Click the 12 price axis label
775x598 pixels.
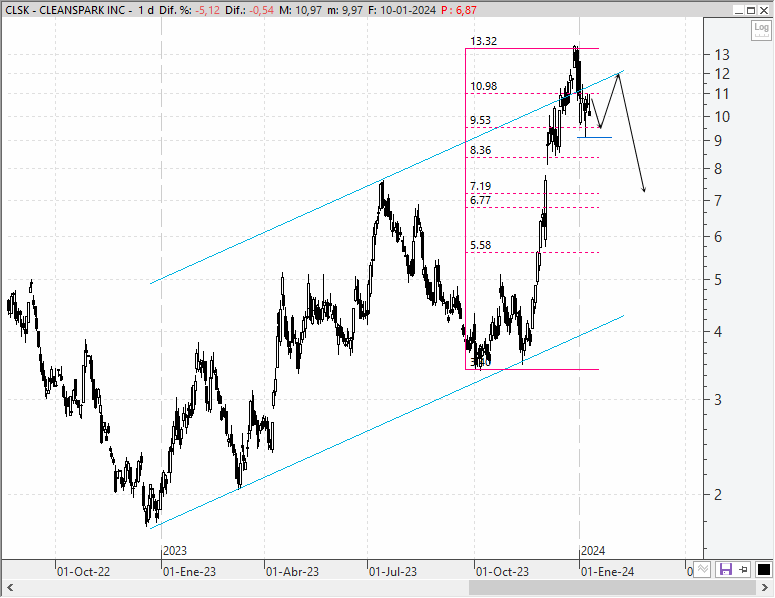pos(722,74)
